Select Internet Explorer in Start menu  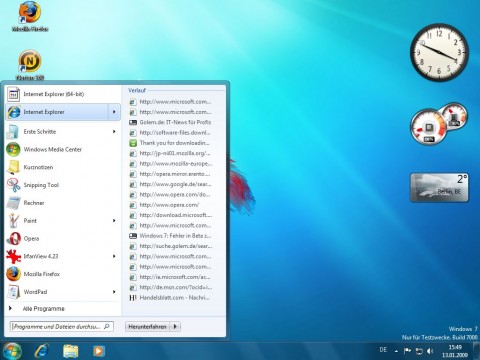click(57, 112)
